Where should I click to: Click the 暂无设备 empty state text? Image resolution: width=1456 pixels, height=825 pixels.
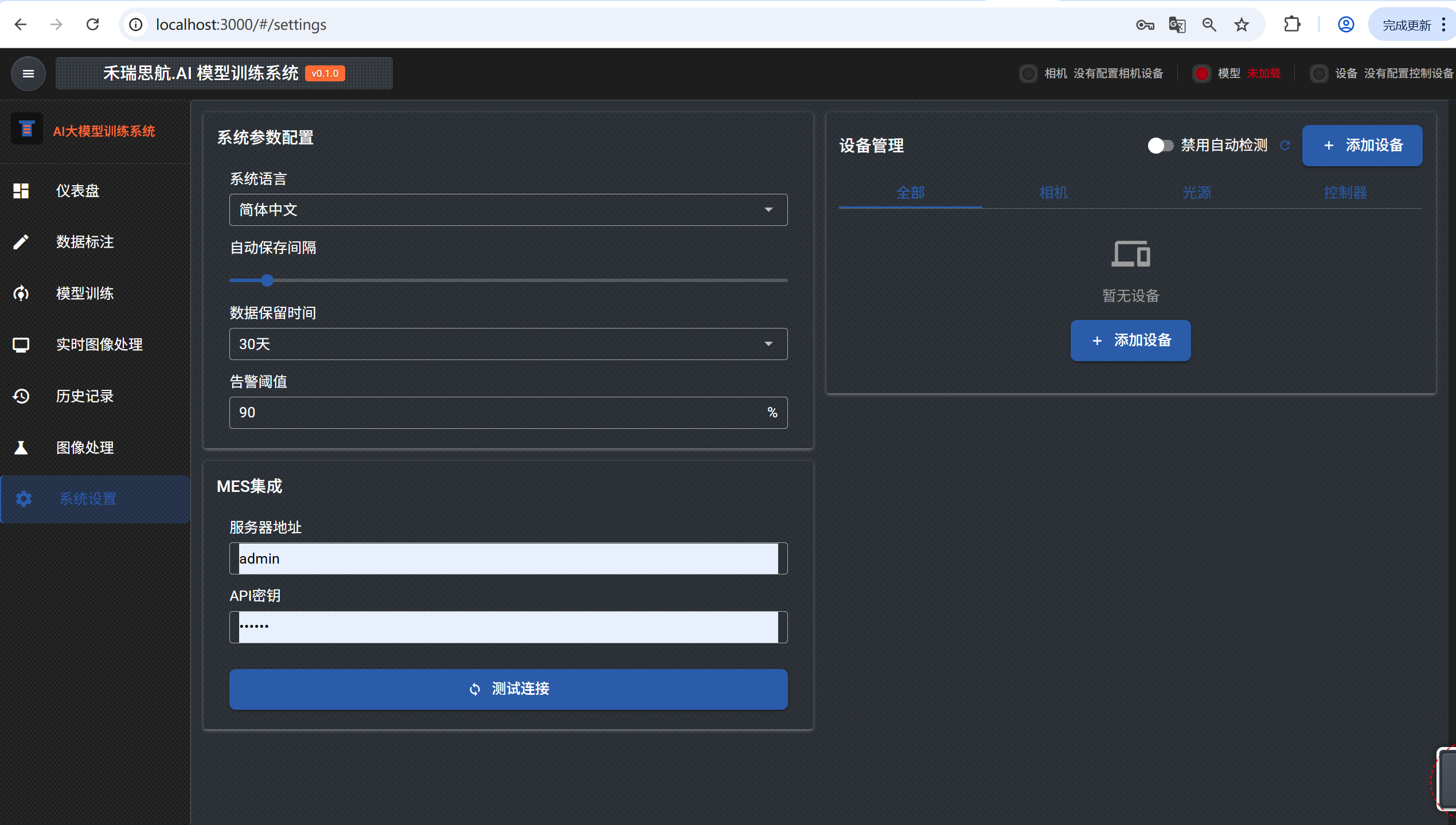pos(1130,296)
